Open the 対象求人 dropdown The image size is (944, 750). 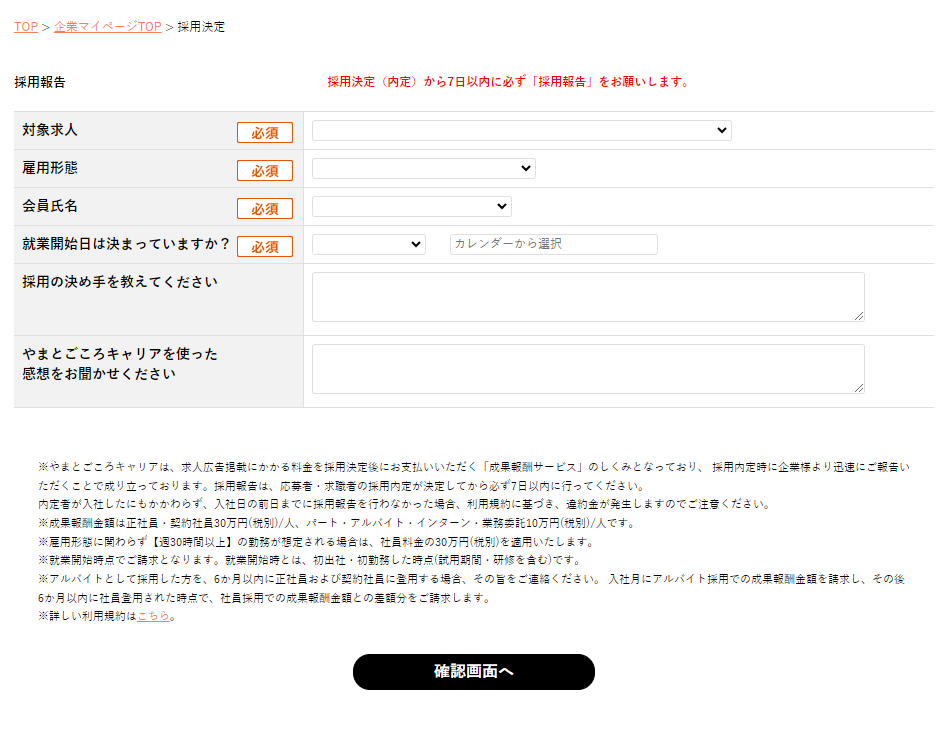[521, 131]
